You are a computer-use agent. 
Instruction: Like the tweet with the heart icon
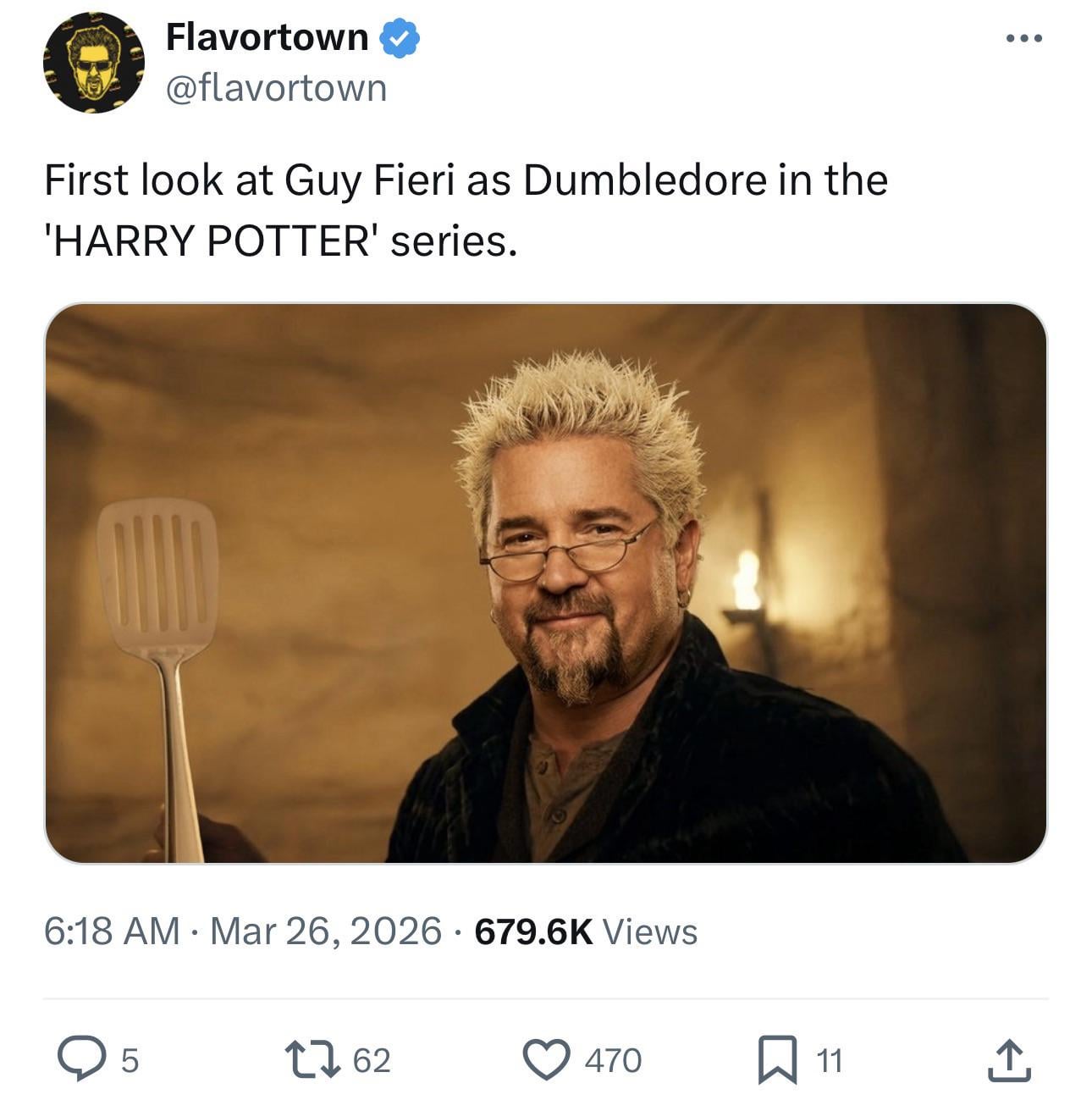[x=546, y=1060]
